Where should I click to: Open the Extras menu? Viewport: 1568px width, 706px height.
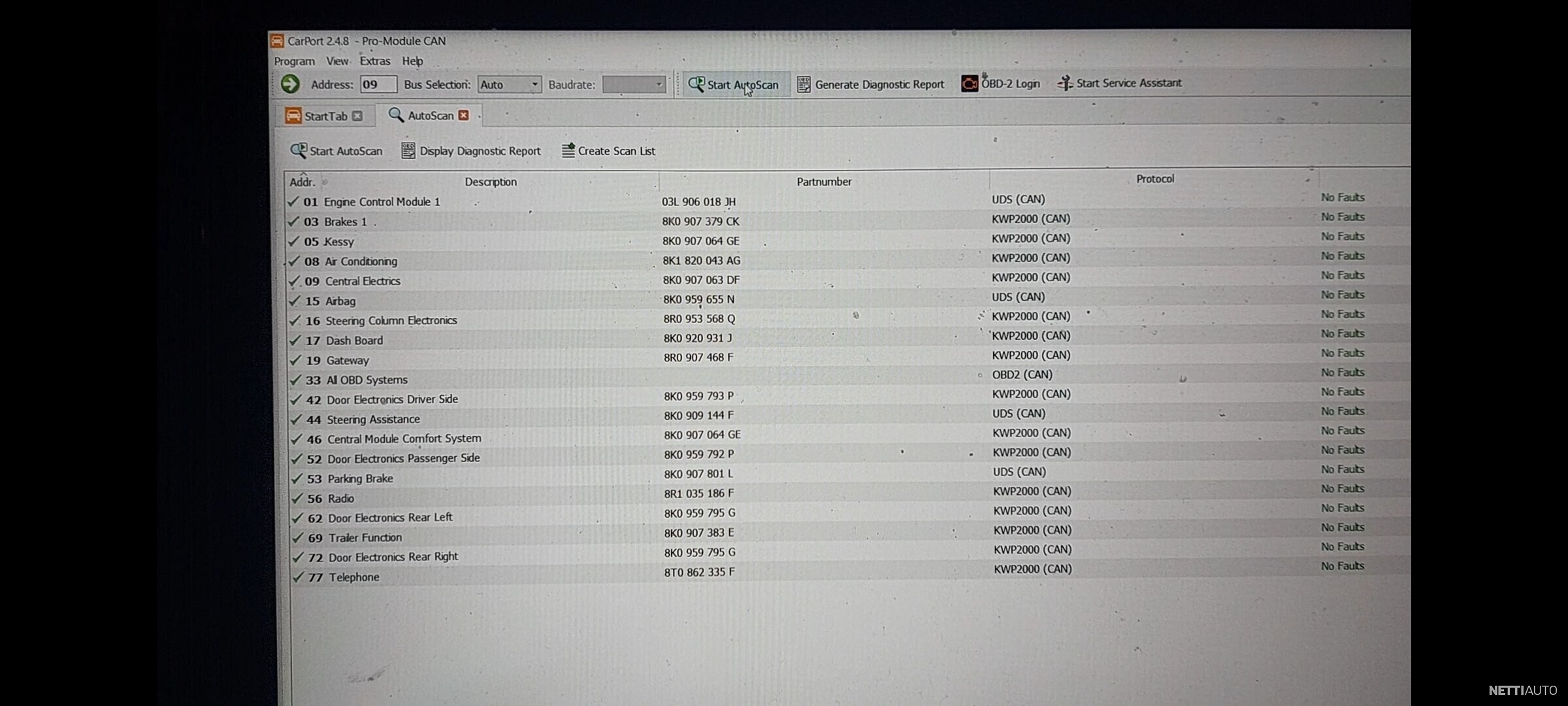(375, 61)
